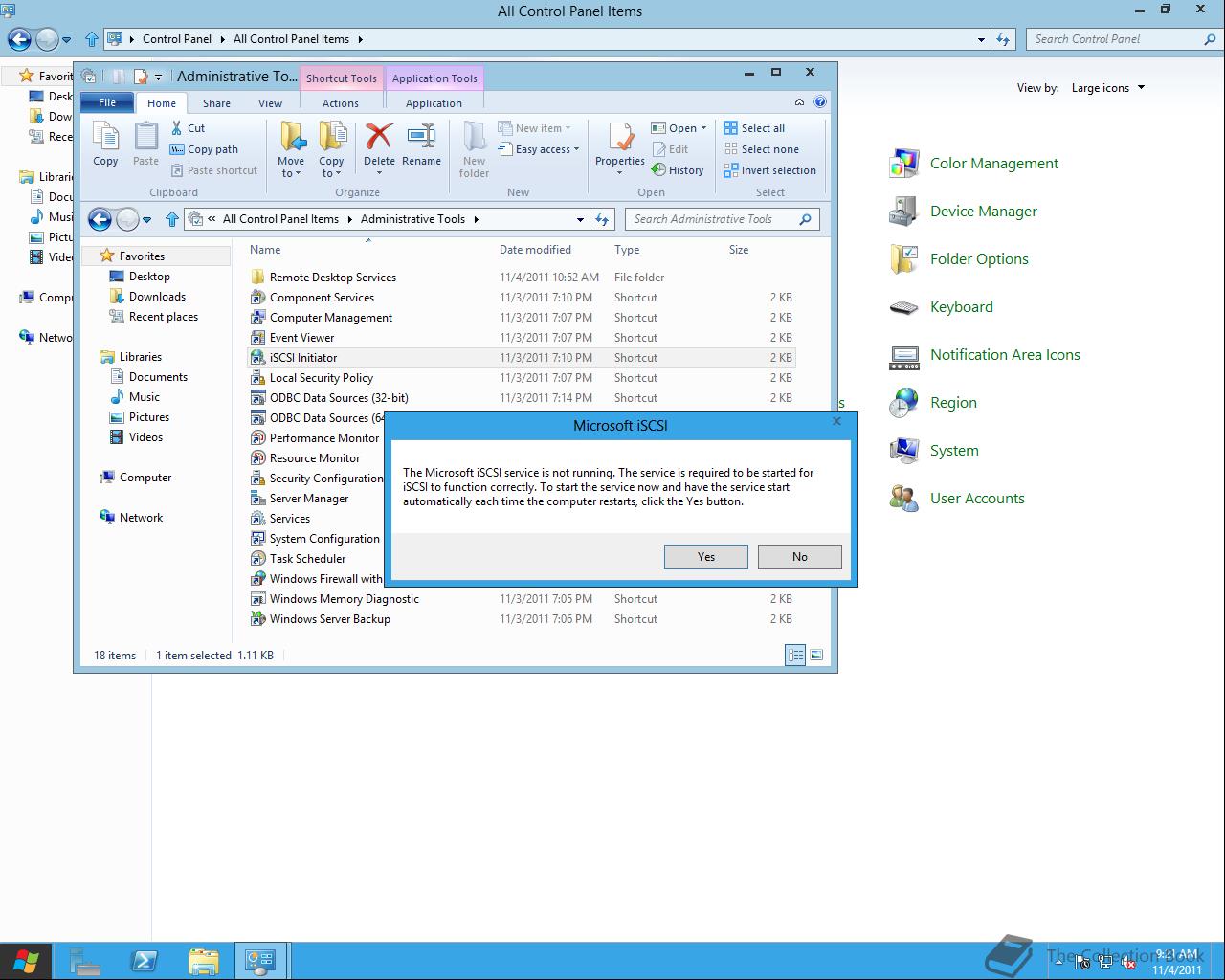The height and width of the screenshot is (980, 1225).
Task: Close the Microsoft iSCSI dialog
Action: pos(836,421)
